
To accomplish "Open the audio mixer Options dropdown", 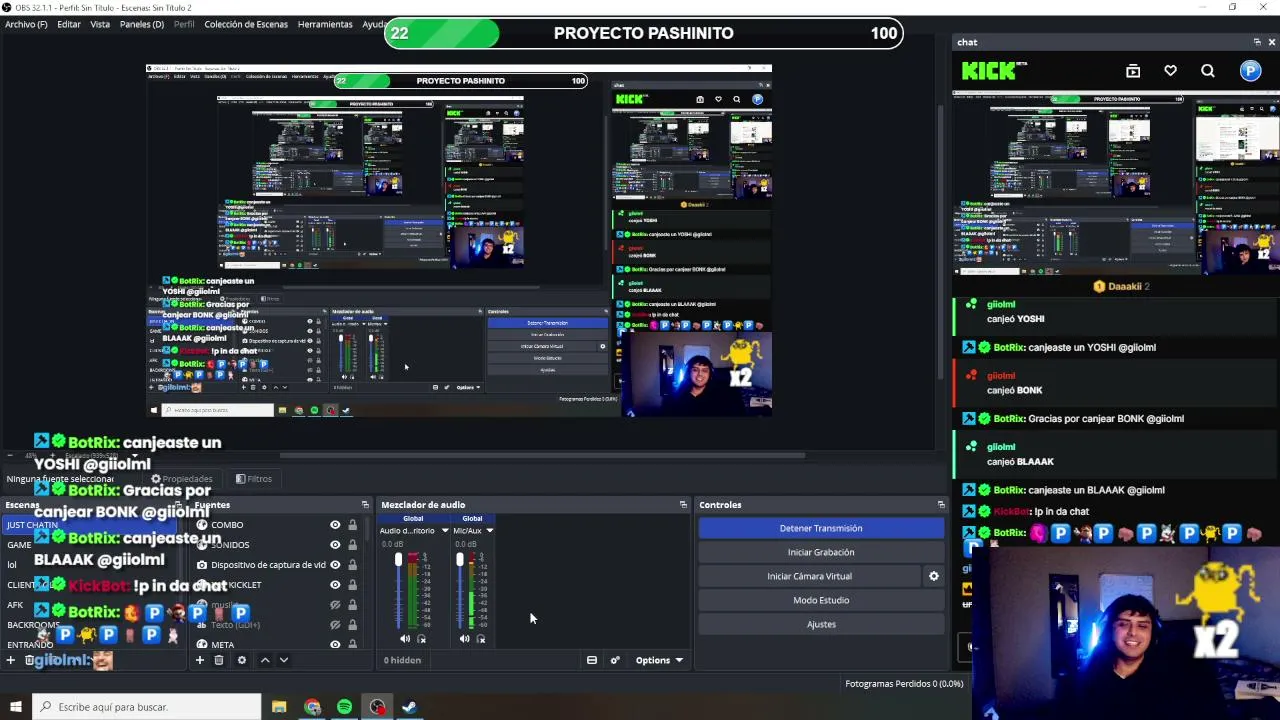I will [x=660, y=660].
